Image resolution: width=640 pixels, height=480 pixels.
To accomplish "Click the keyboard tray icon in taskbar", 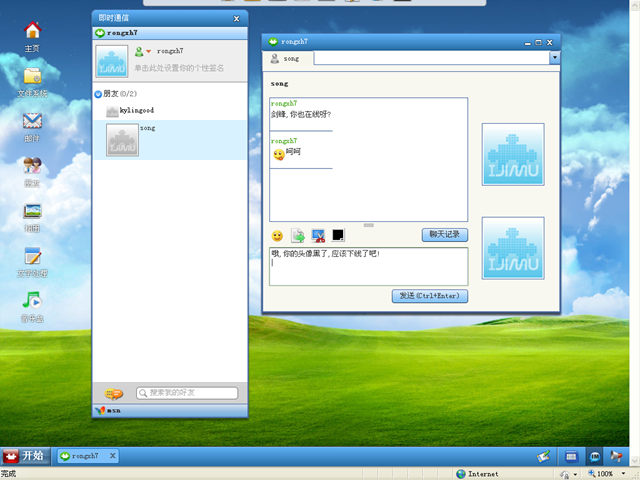I will point(571,456).
